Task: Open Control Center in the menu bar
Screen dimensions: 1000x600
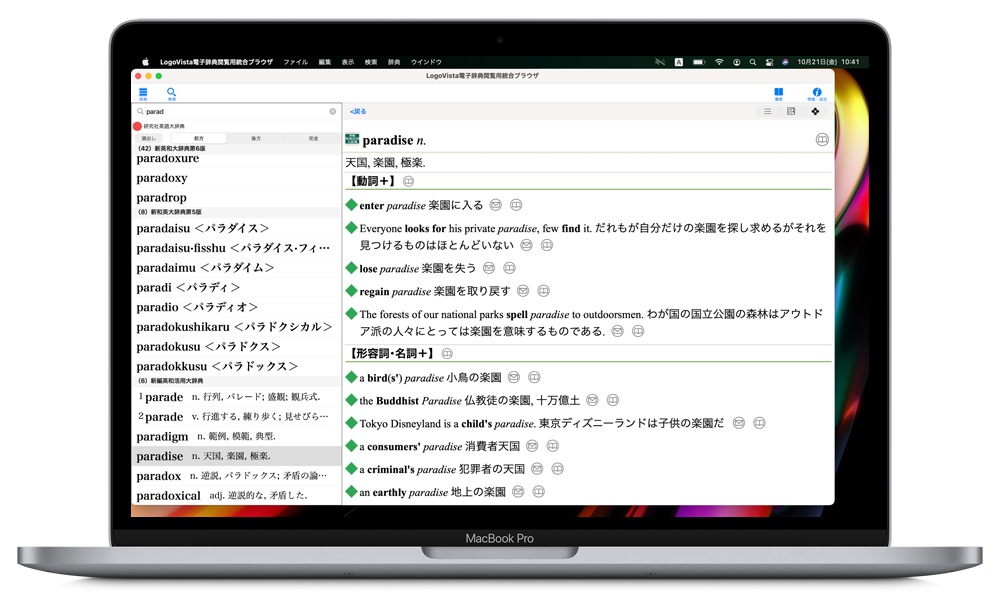Action: 770,62
